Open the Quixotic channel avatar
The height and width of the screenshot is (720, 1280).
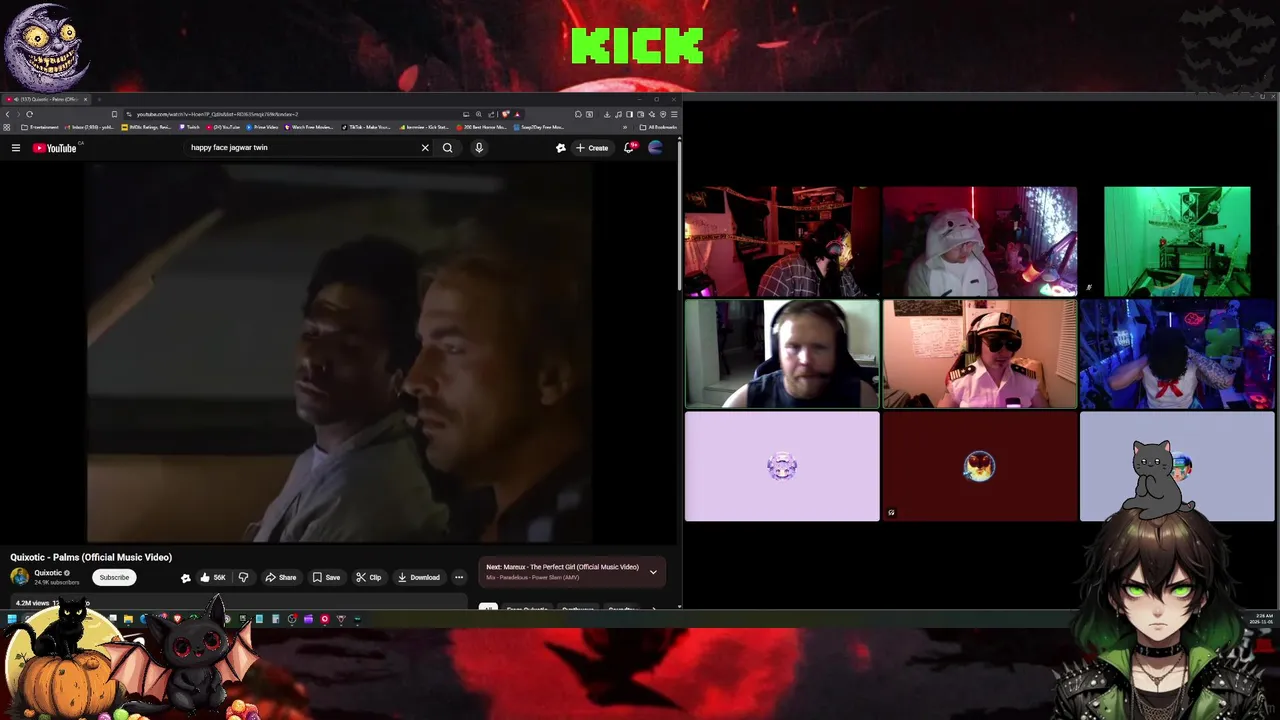(20, 577)
